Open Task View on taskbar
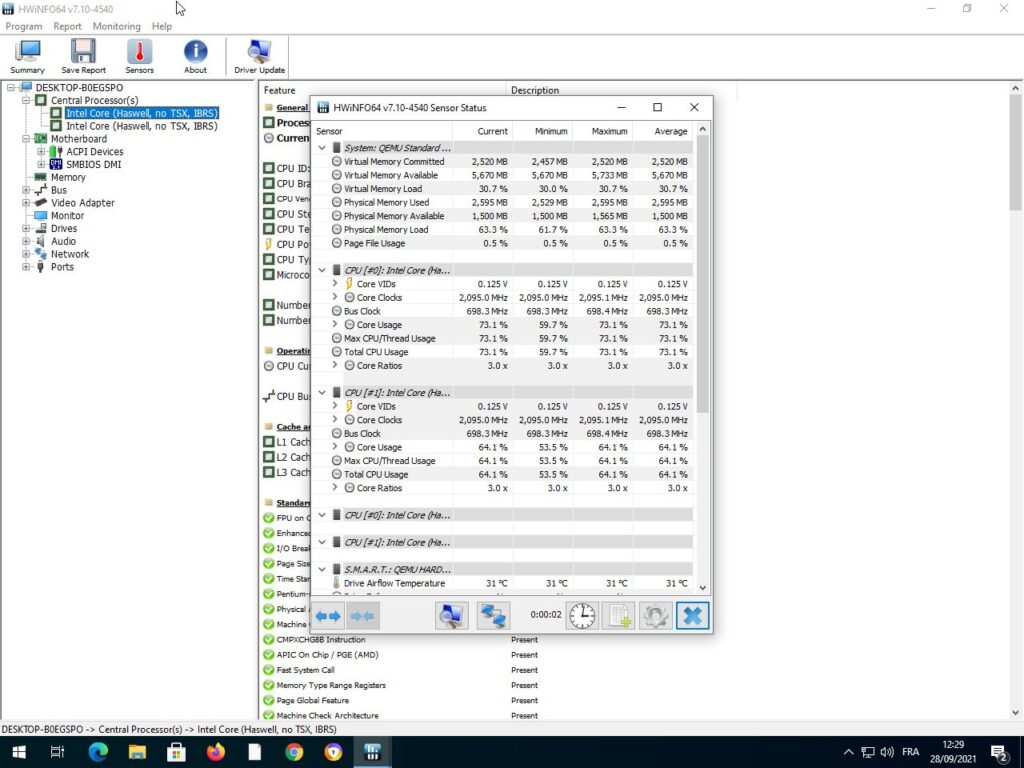This screenshot has width=1024, height=768. (57, 752)
